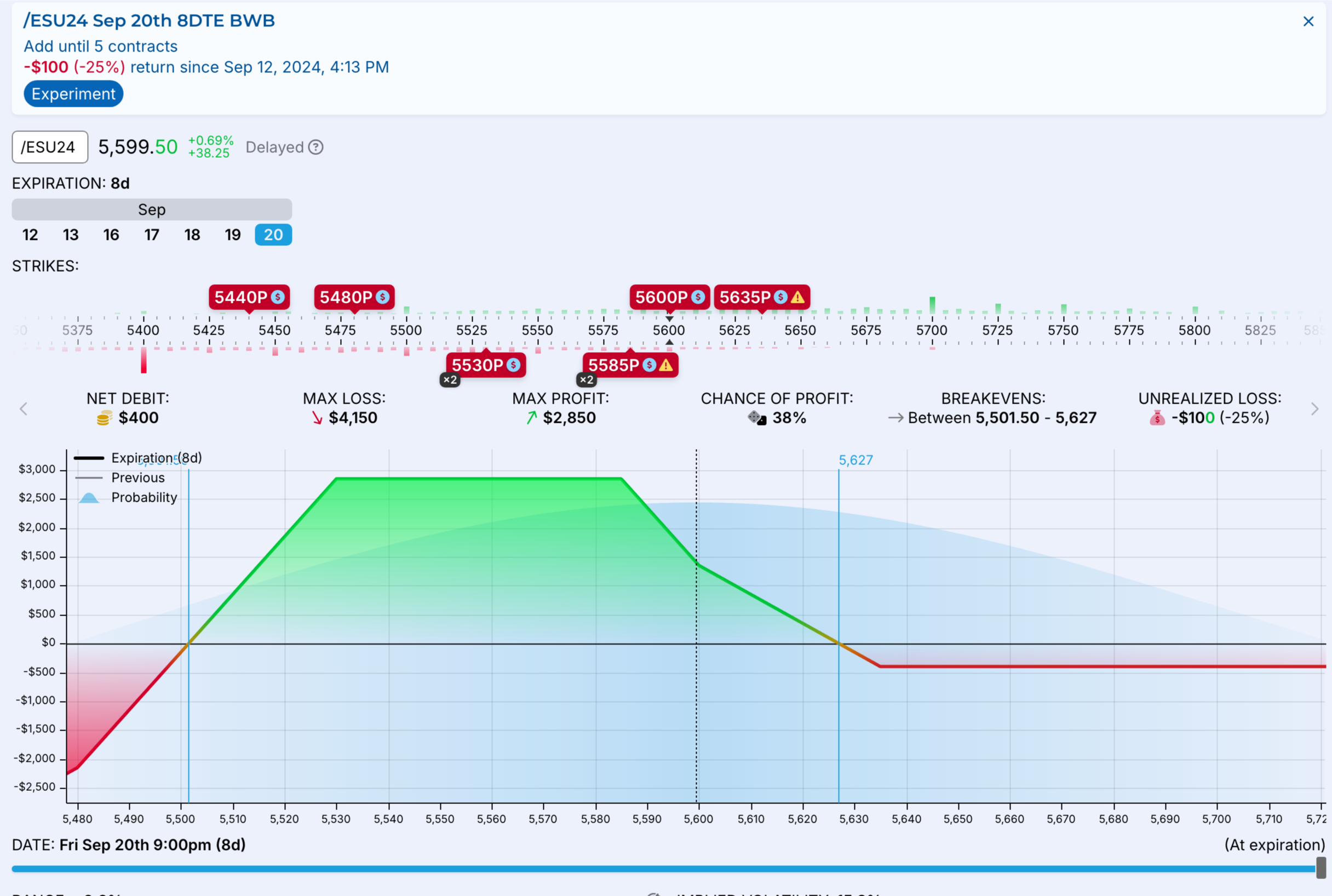Click the 5700 strike on the strikes ruler
This screenshot has height=896, width=1332.
click(932, 330)
